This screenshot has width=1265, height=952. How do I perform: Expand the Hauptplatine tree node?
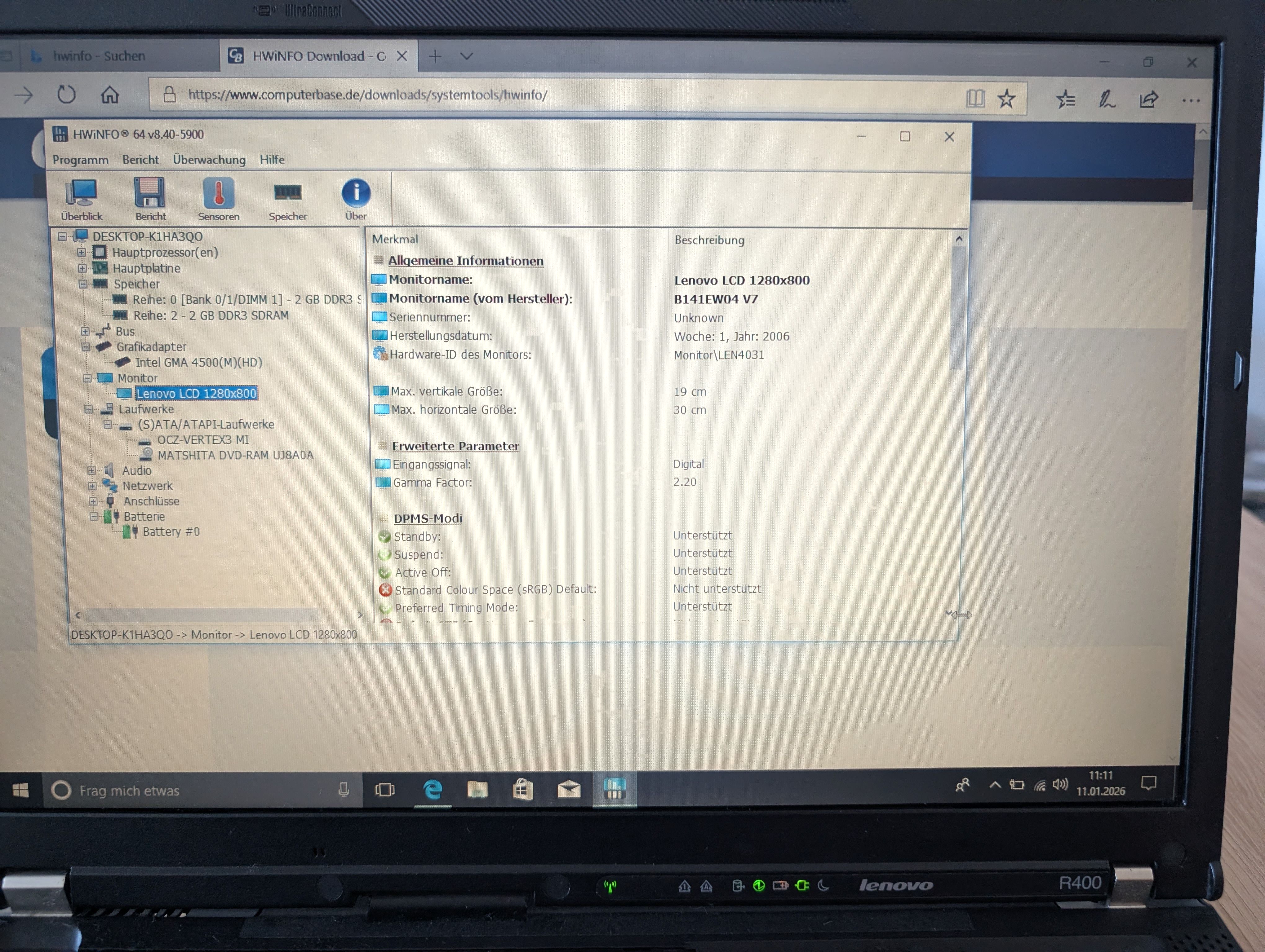pos(82,268)
